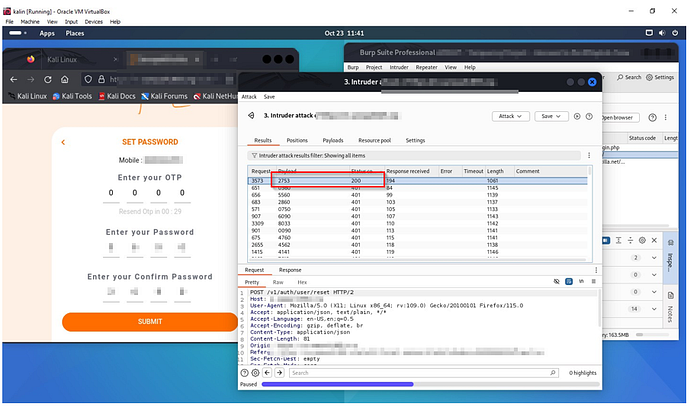
Task: Open the Save dropdown button
Action: (x=551, y=116)
